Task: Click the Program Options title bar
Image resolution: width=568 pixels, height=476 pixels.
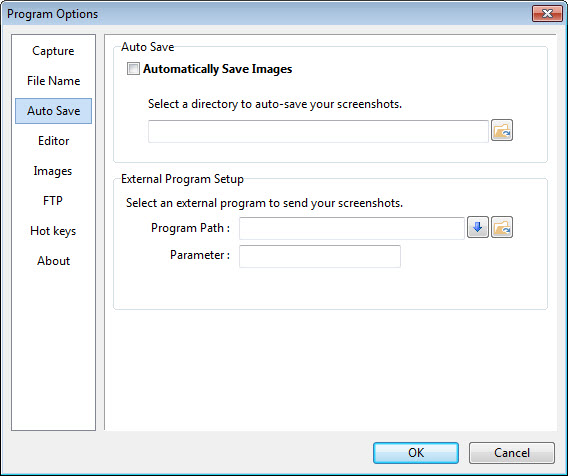Action: pyautogui.click(x=268, y=14)
